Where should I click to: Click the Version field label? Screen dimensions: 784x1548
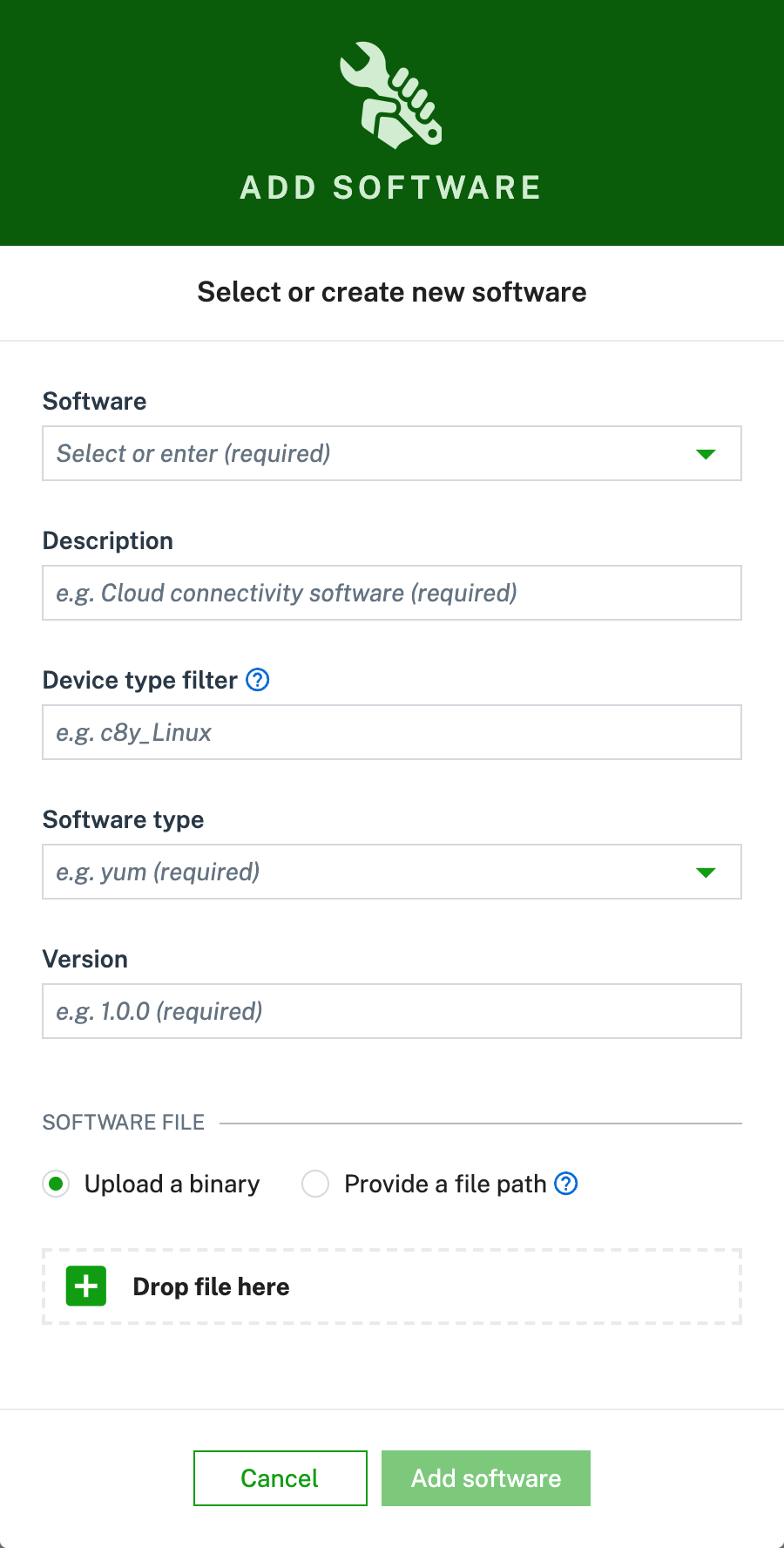click(x=85, y=959)
